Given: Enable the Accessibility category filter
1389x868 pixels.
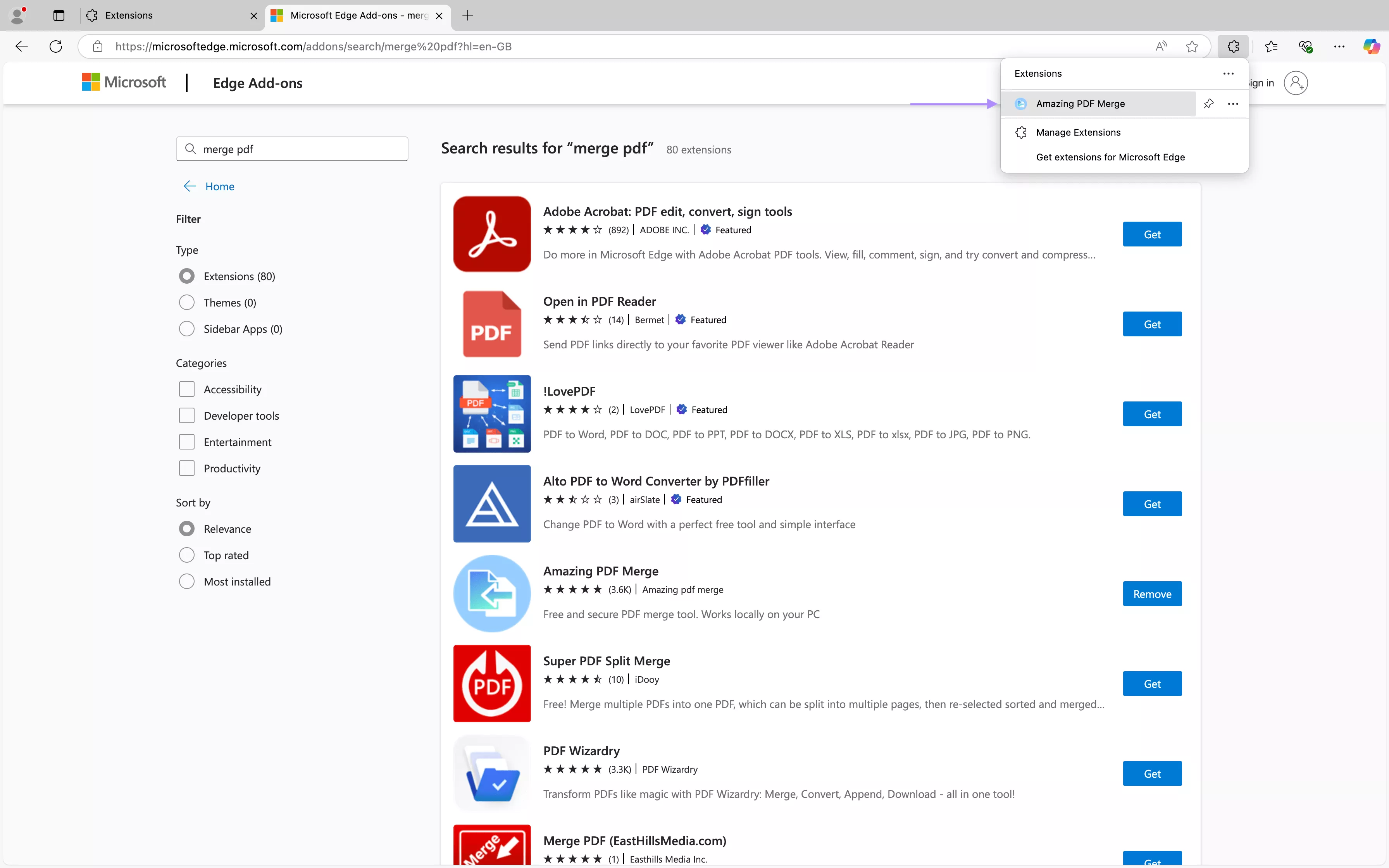Looking at the screenshot, I should 186,389.
